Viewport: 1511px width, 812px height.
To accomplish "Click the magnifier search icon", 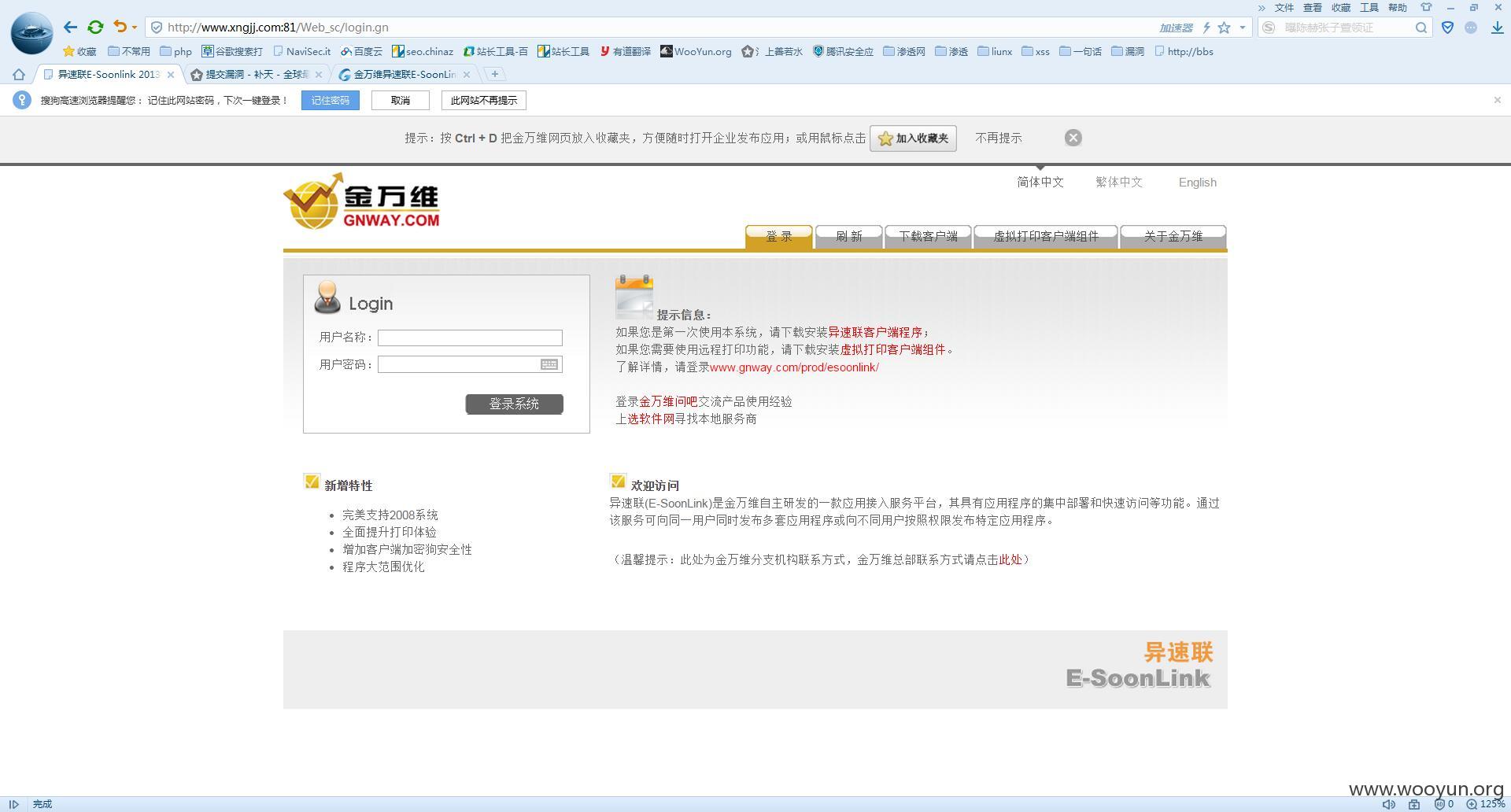I will pyautogui.click(x=1421, y=28).
